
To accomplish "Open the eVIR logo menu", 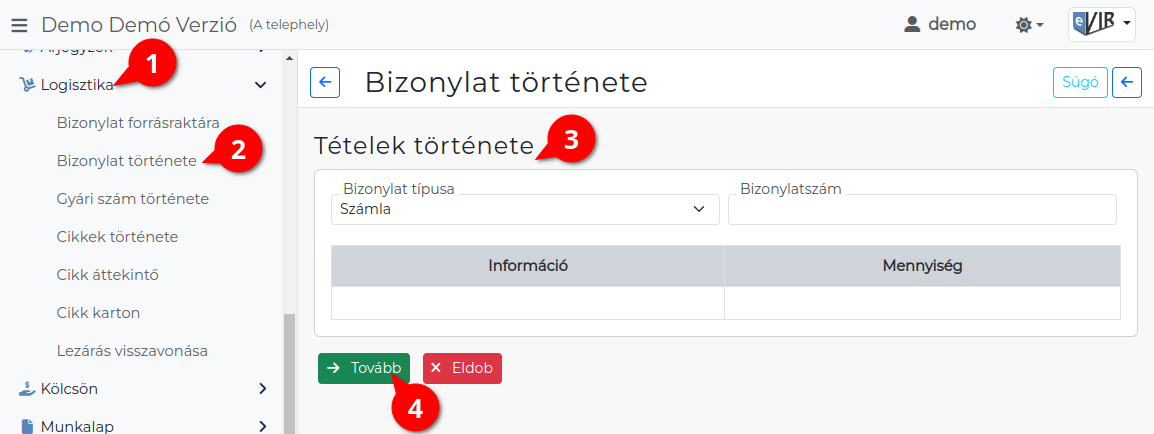I will 1101,24.
